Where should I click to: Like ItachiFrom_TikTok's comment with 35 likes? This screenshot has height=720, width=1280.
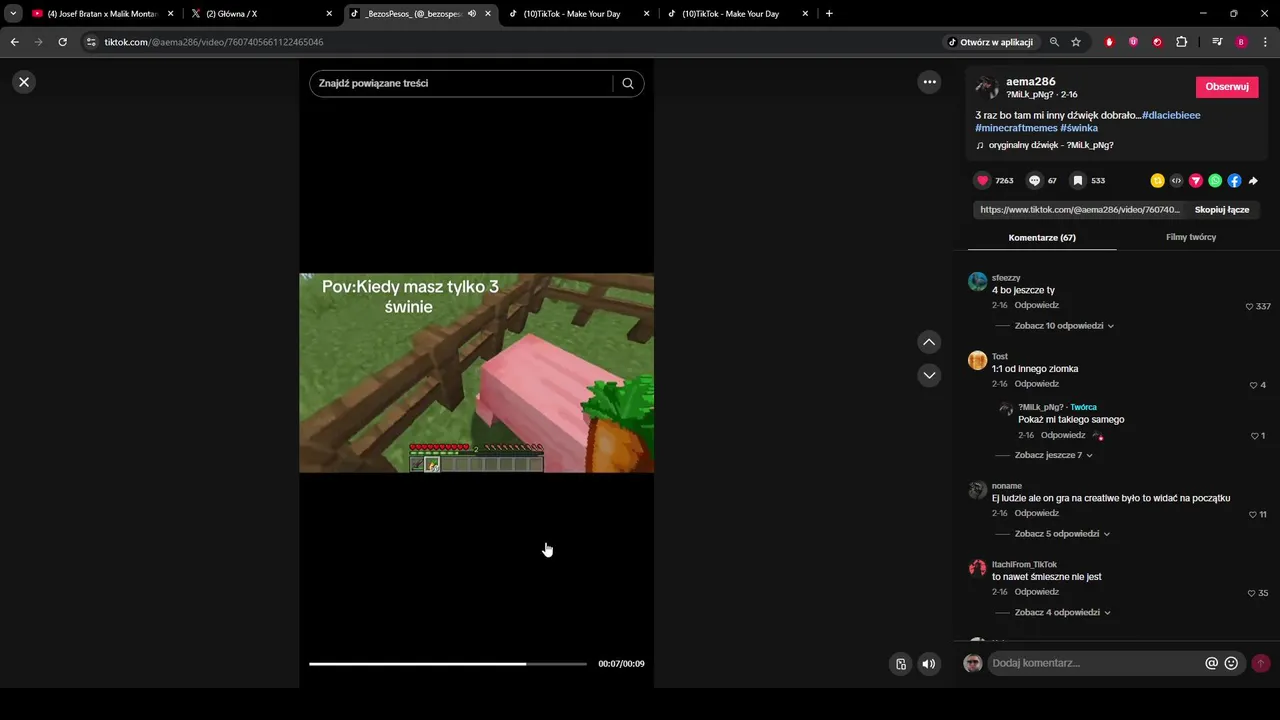click(x=1251, y=593)
